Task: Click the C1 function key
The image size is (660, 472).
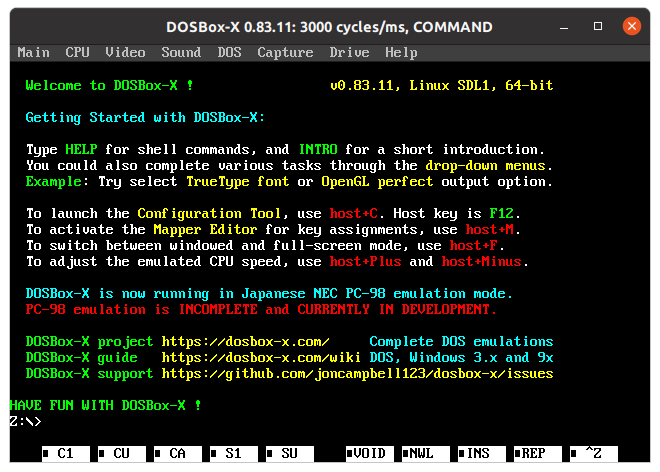Action: click(x=66, y=453)
